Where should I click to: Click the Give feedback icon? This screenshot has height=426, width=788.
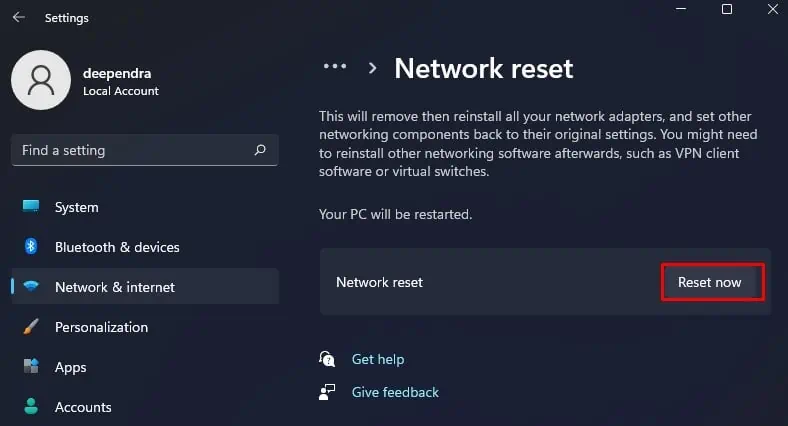[x=327, y=392]
